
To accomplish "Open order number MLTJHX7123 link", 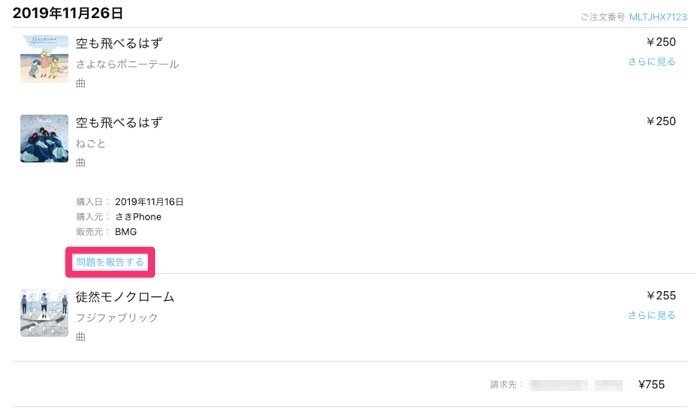I will [658, 17].
